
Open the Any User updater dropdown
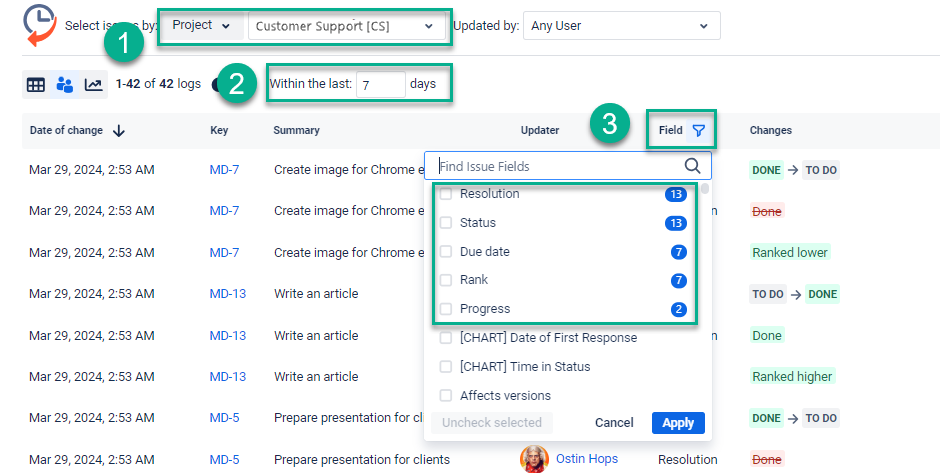point(621,26)
